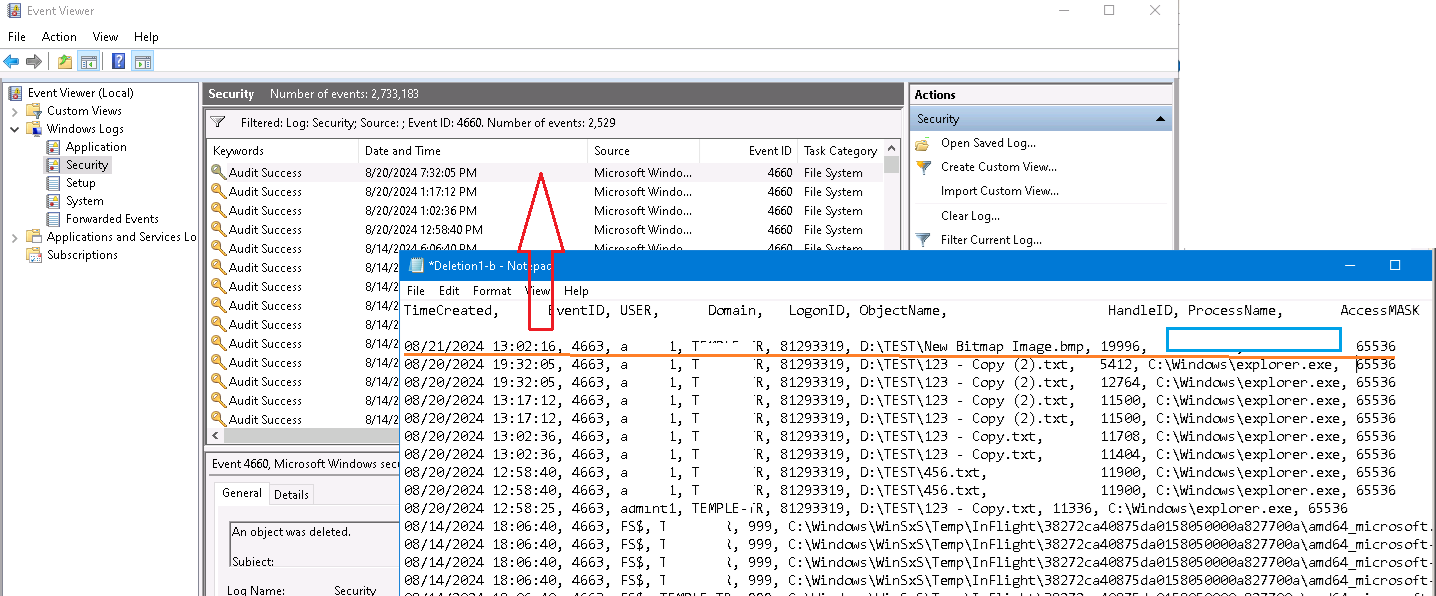
Task: Open the Edit menu in Notepad
Action: [449, 291]
